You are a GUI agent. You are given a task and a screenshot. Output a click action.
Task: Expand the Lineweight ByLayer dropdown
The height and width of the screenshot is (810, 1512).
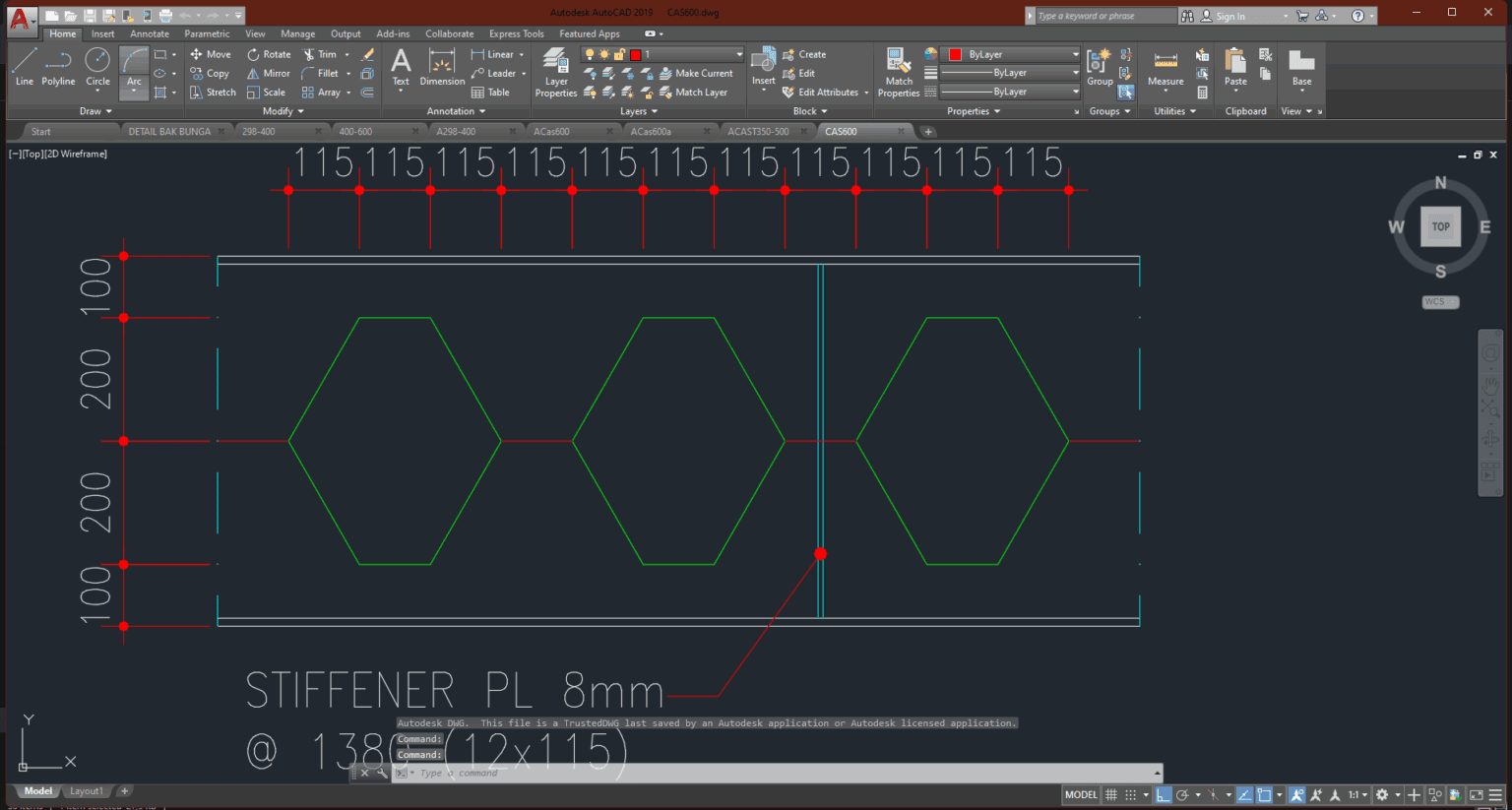(1075, 72)
